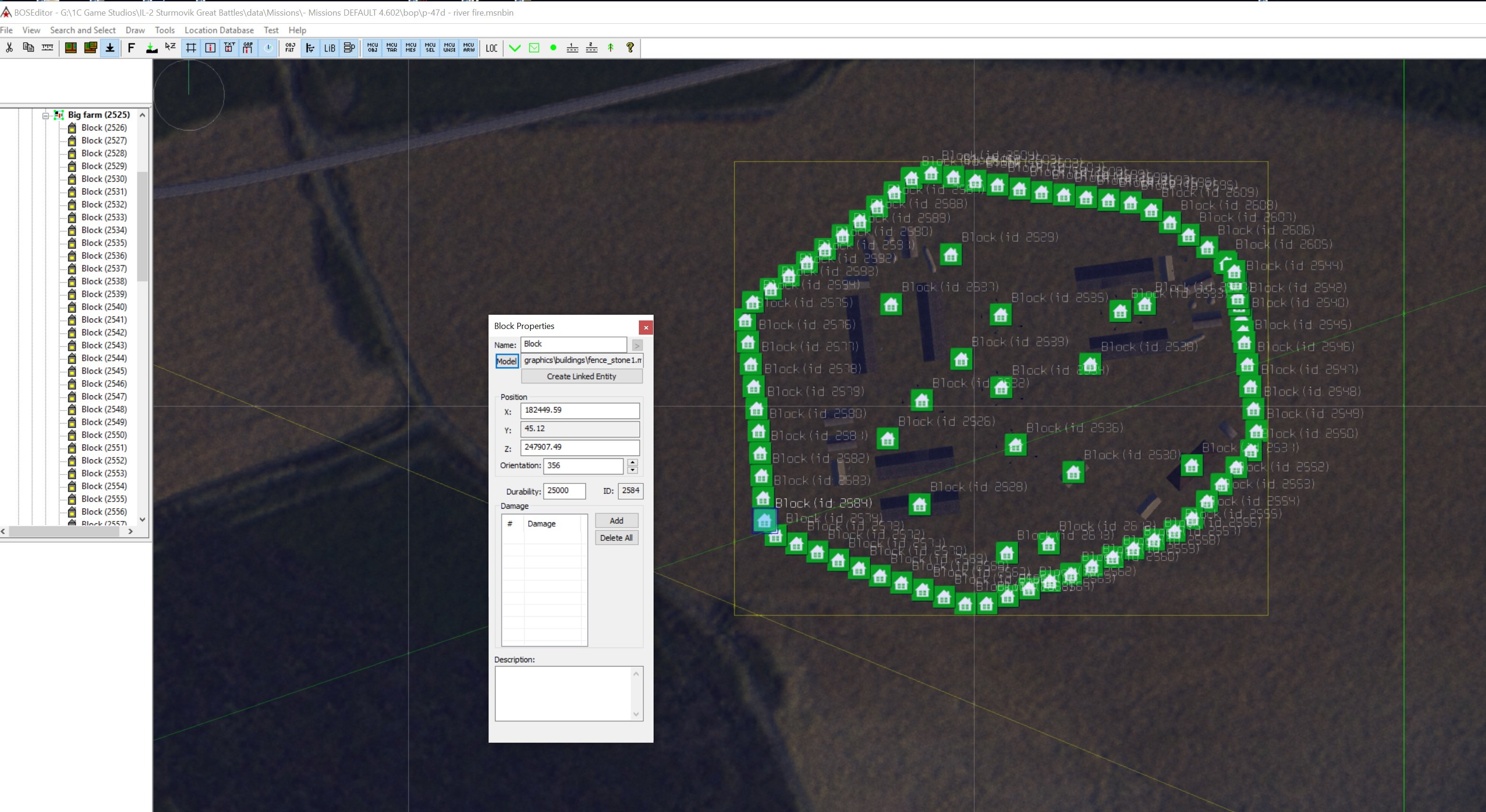1486x812 pixels.
Task: Click the Orientation up stepper arrow
Action: coord(633,462)
